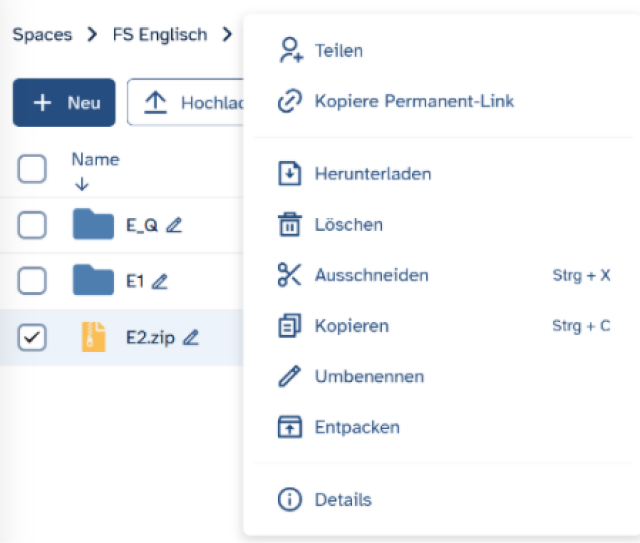
Task: Click the copy icon beside Kopieren
Action: (289, 326)
